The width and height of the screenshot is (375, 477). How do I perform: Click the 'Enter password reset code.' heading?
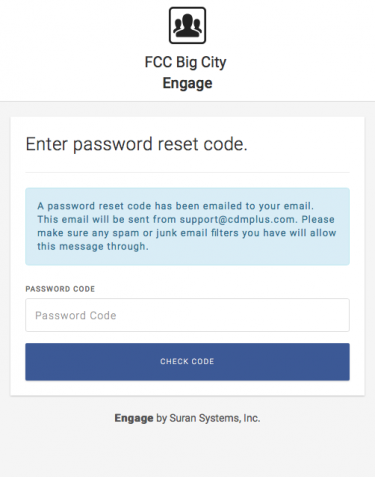tap(137, 144)
